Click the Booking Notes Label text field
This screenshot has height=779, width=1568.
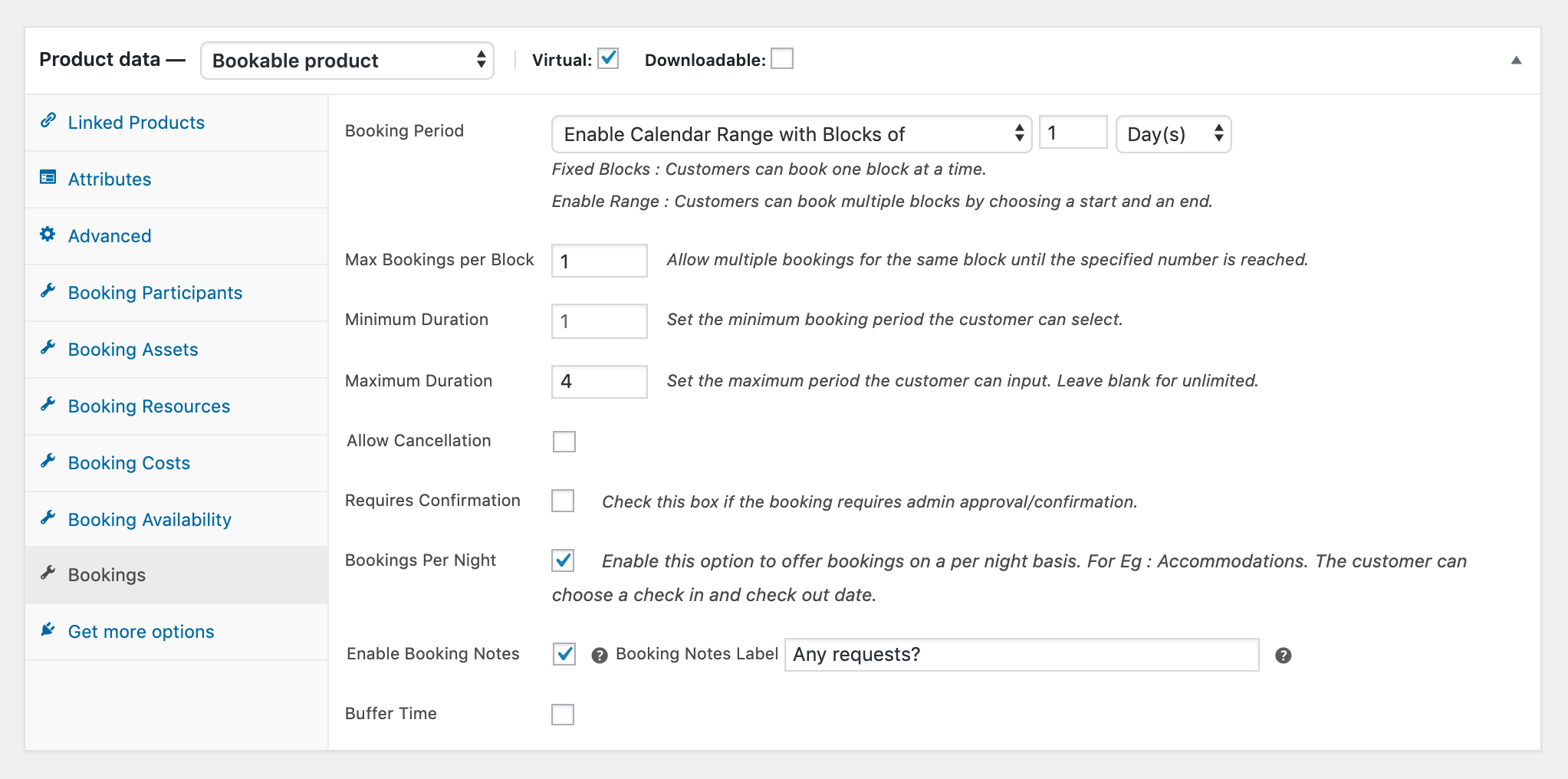click(1021, 654)
